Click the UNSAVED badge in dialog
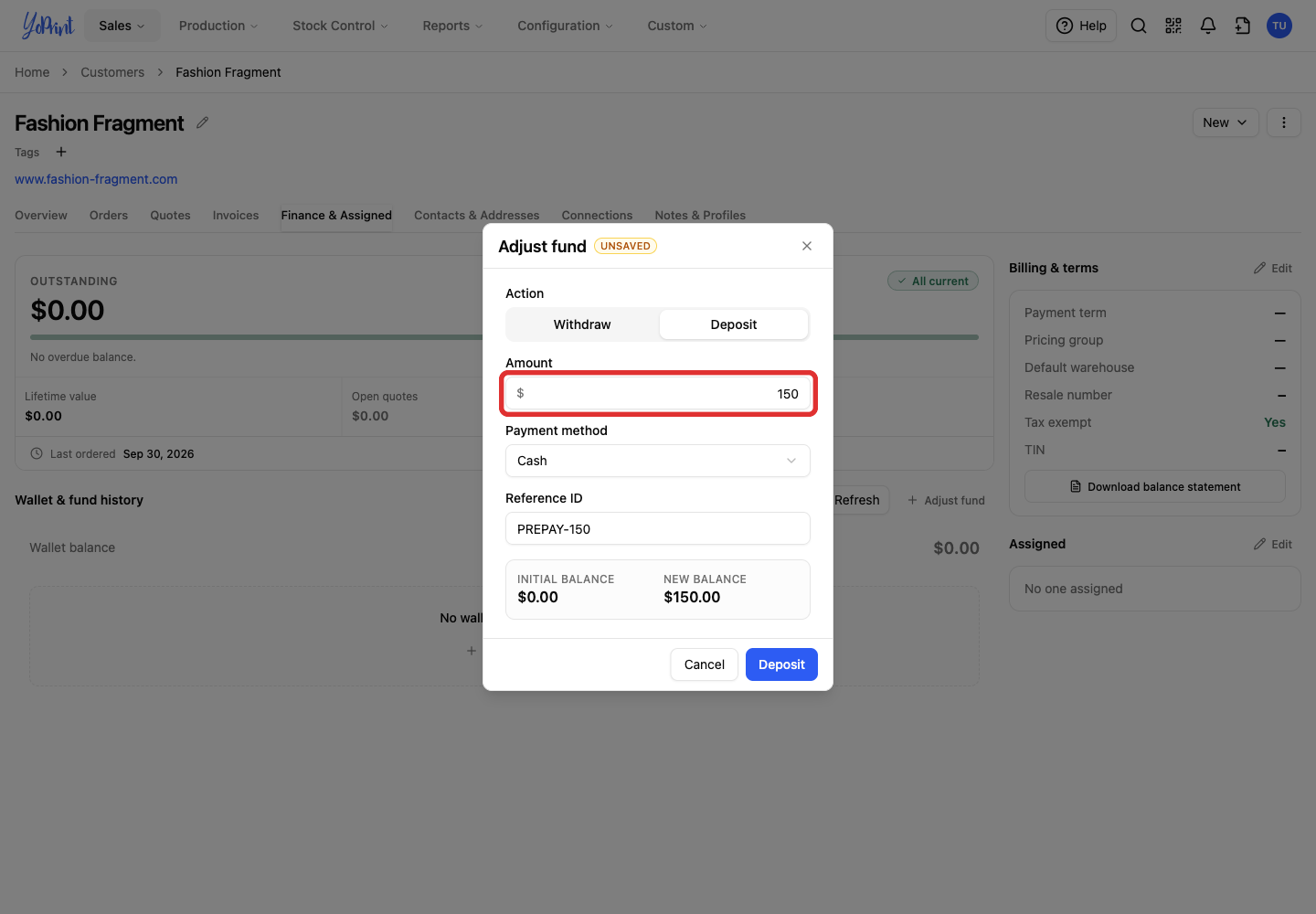1316x914 pixels. (626, 246)
